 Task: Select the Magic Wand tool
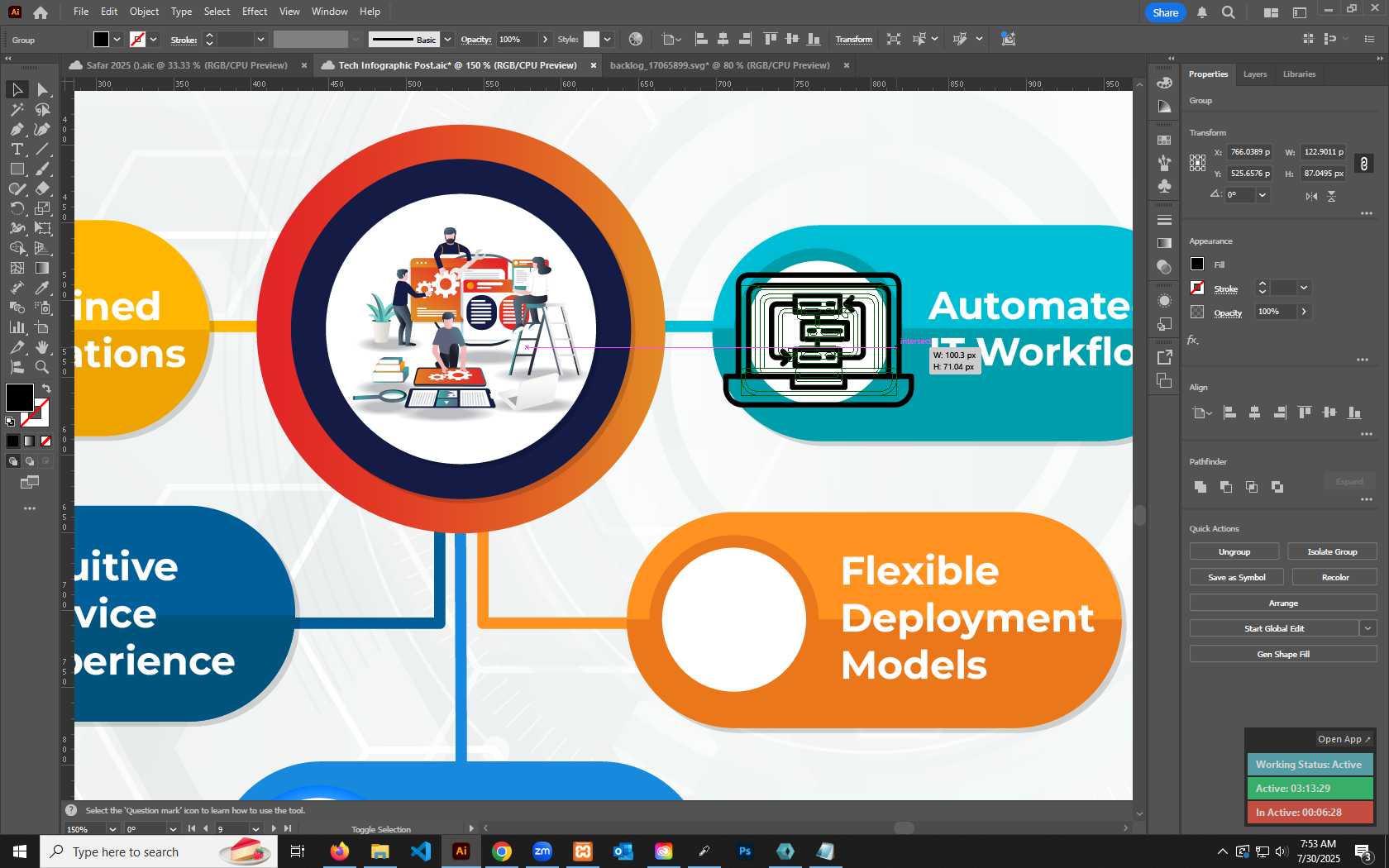tap(17, 109)
